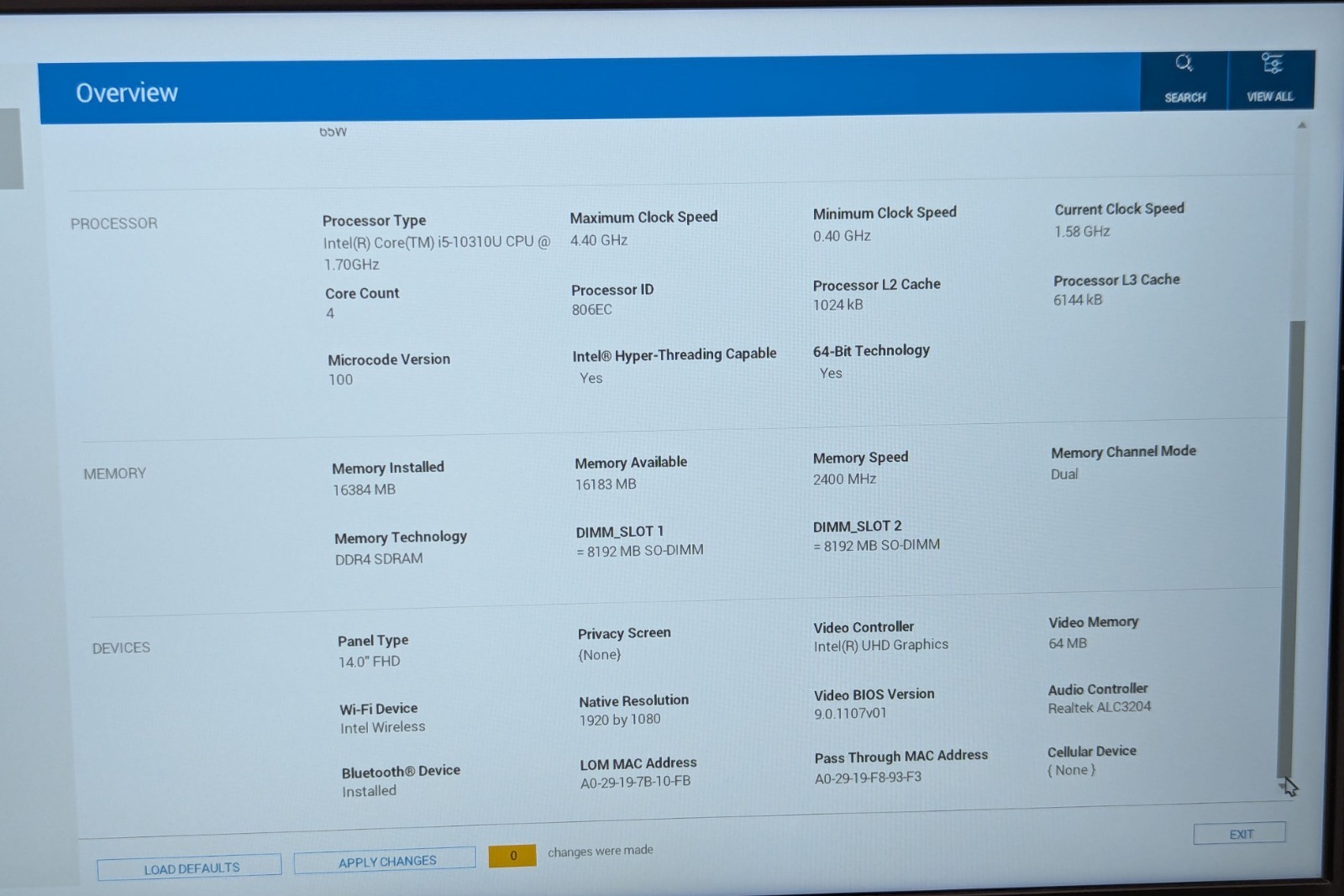Select the PROCESSOR section label

point(114,223)
